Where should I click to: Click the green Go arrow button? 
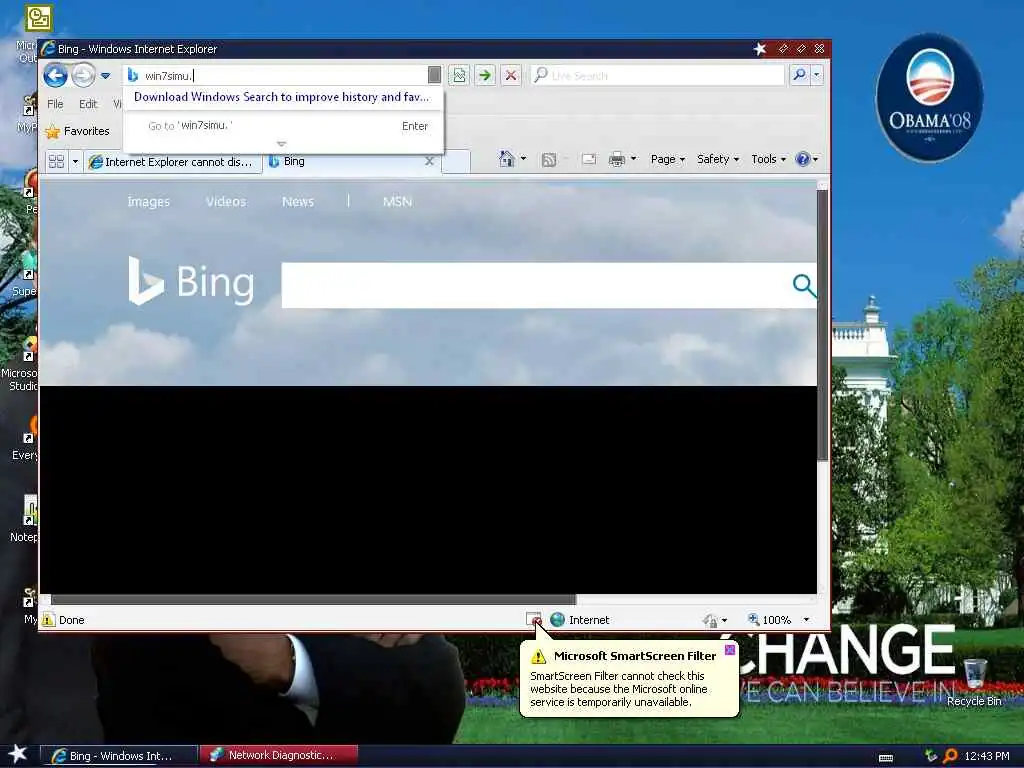pos(485,76)
